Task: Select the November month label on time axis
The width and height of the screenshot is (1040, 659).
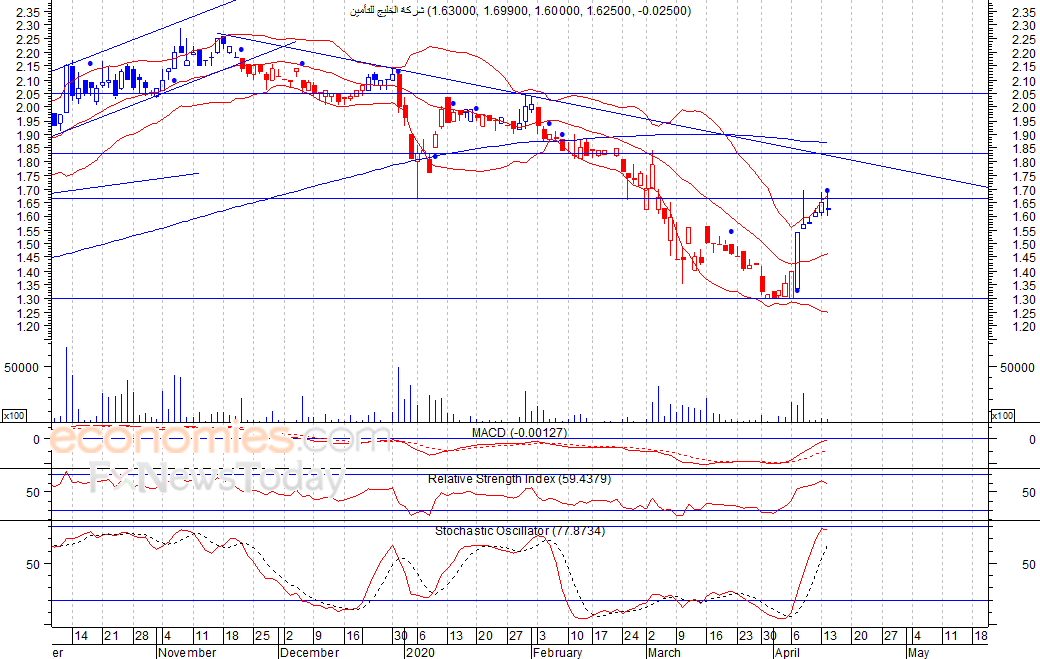Action: point(188,652)
